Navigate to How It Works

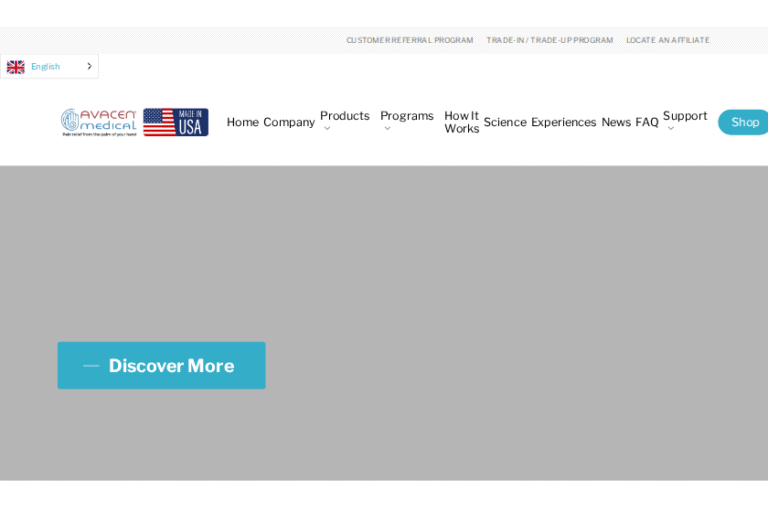click(461, 122)
